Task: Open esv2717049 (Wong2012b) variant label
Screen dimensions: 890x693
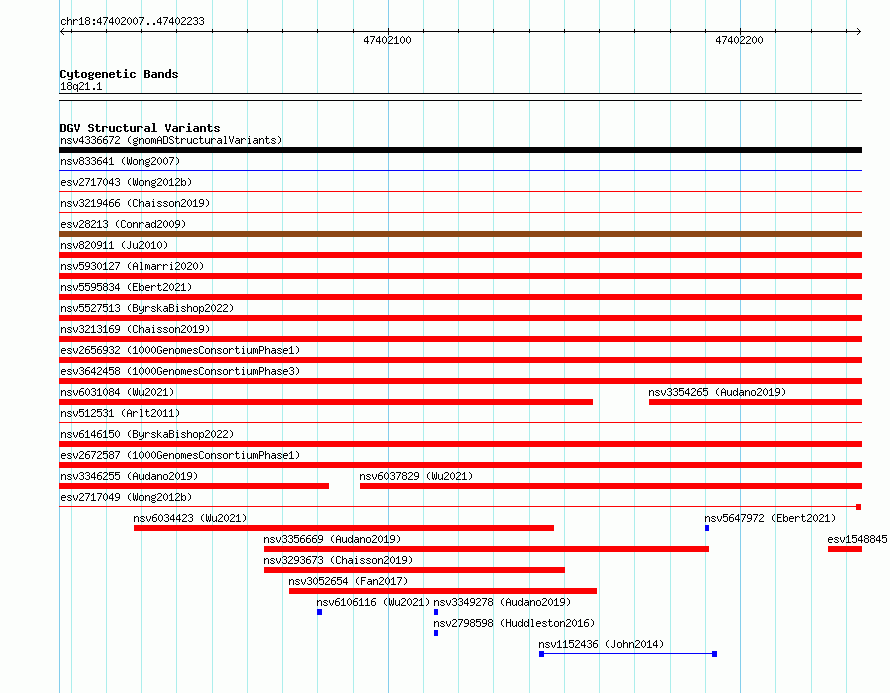Action: click(126, 497)
